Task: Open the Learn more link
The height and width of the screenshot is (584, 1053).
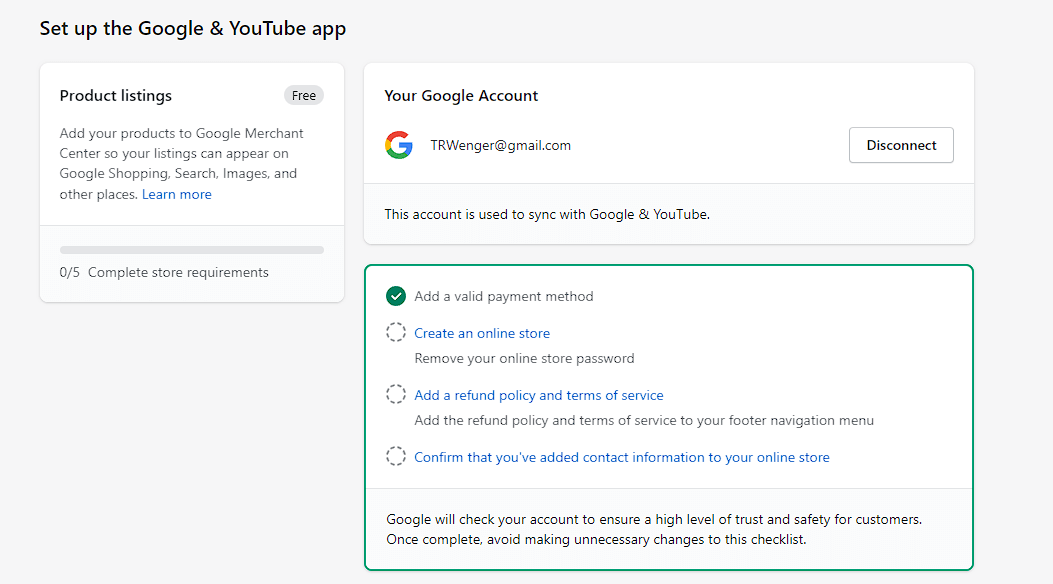Action: pos(176,193)
